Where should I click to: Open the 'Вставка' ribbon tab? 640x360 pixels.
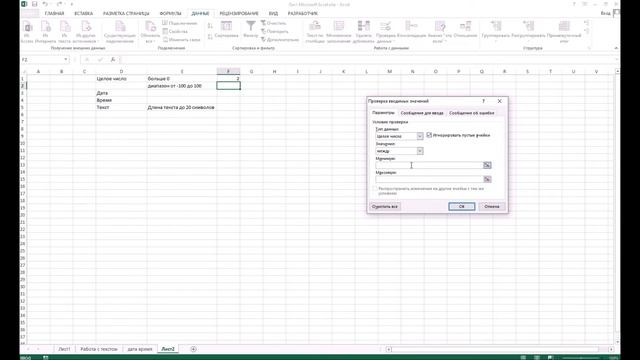coord(83,13)
